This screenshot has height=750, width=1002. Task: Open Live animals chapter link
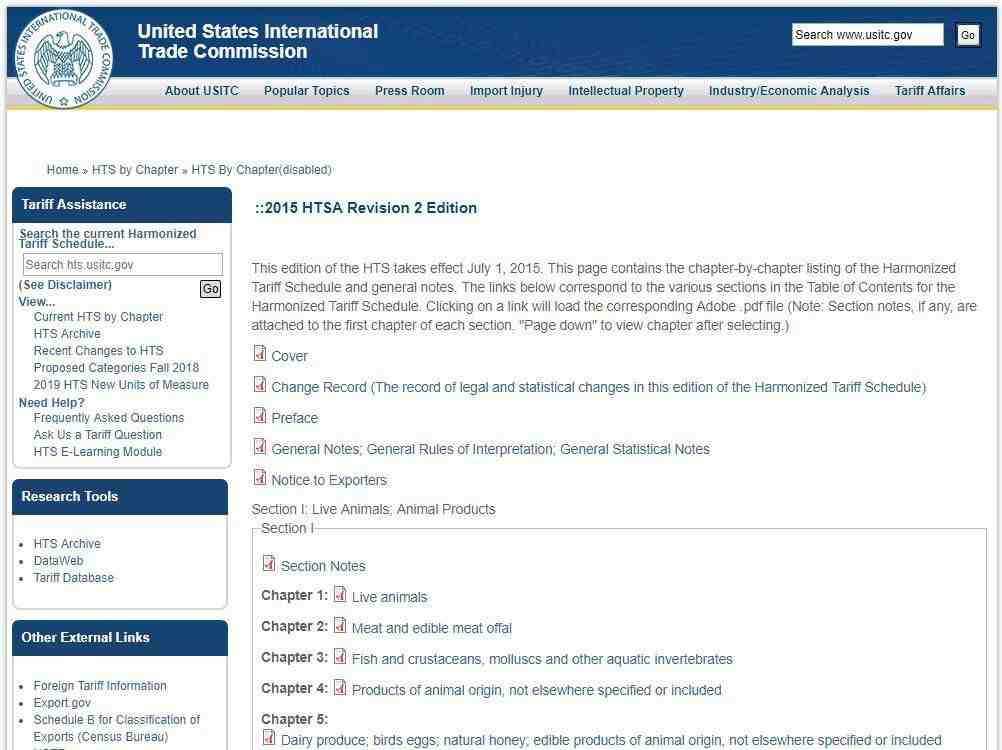(389, 597)
